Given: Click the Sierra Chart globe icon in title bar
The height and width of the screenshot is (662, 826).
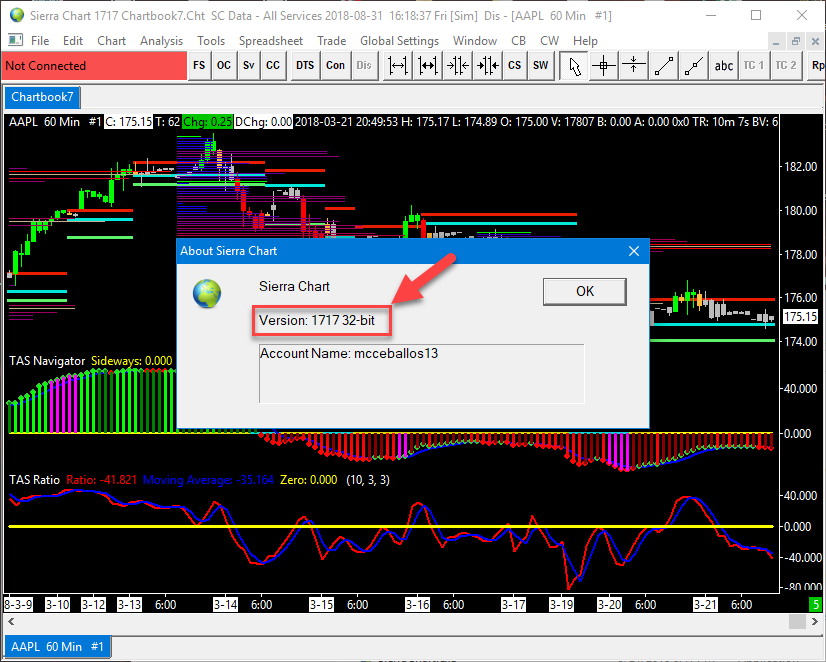Looking at the screenshot, I should click(17, 15).
